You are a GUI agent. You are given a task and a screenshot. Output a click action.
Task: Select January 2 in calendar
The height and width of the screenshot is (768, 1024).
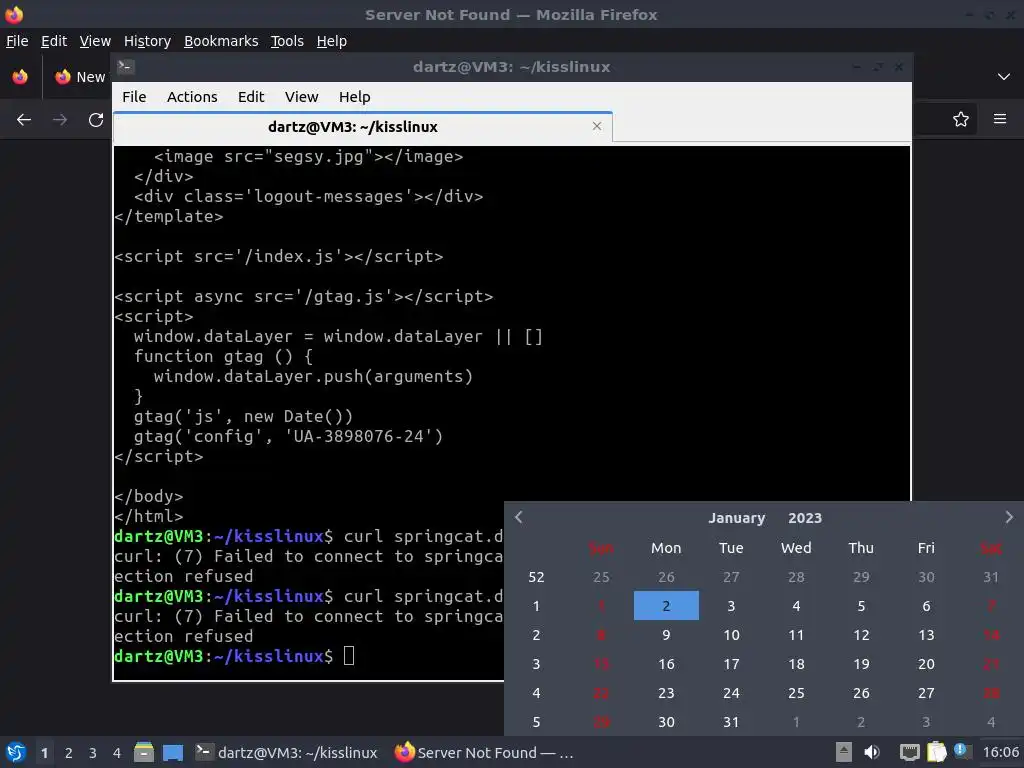(x=666, y=605)
